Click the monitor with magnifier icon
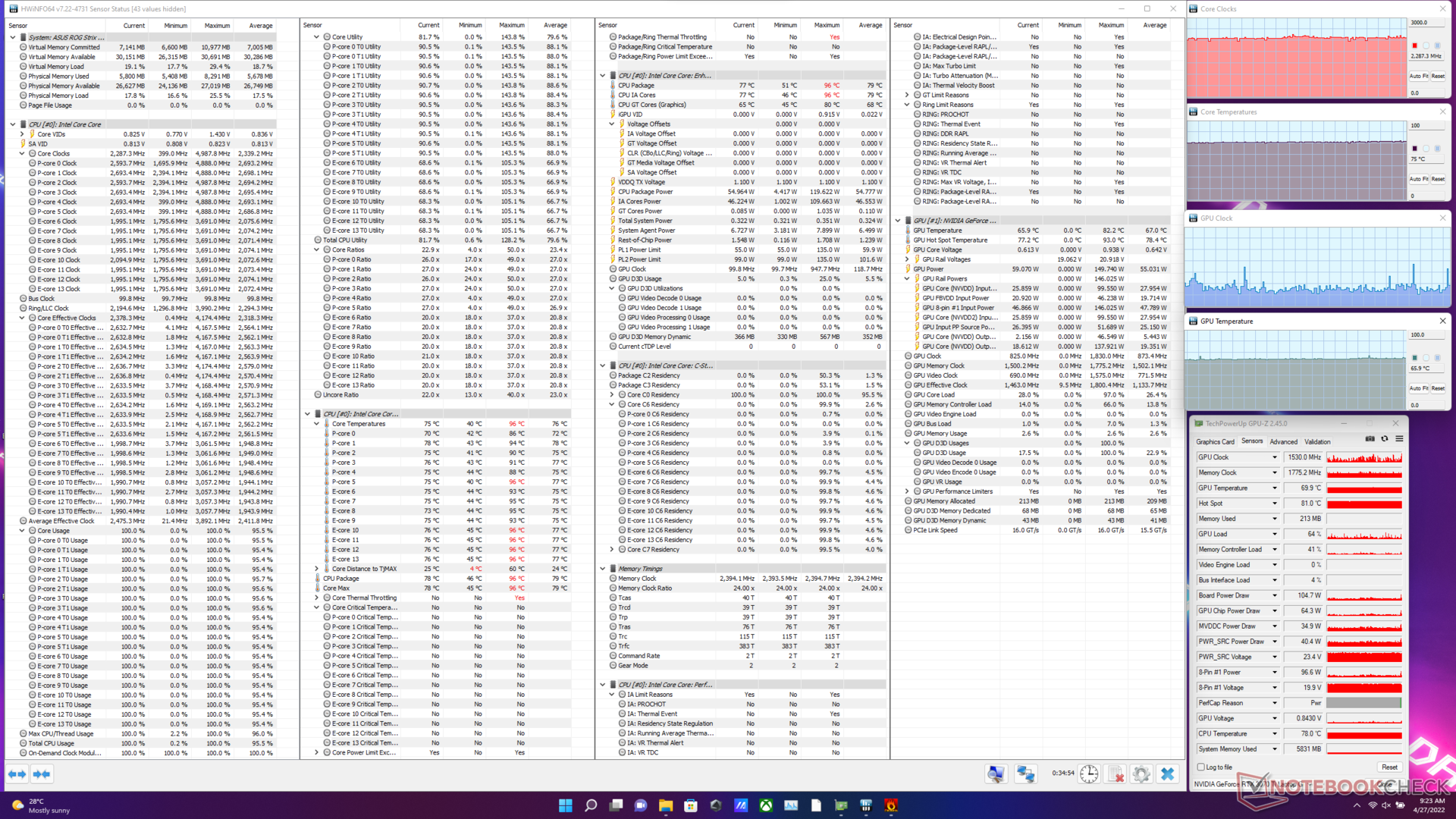Screen dimensions: 1456x819 [x=996, y=773]
